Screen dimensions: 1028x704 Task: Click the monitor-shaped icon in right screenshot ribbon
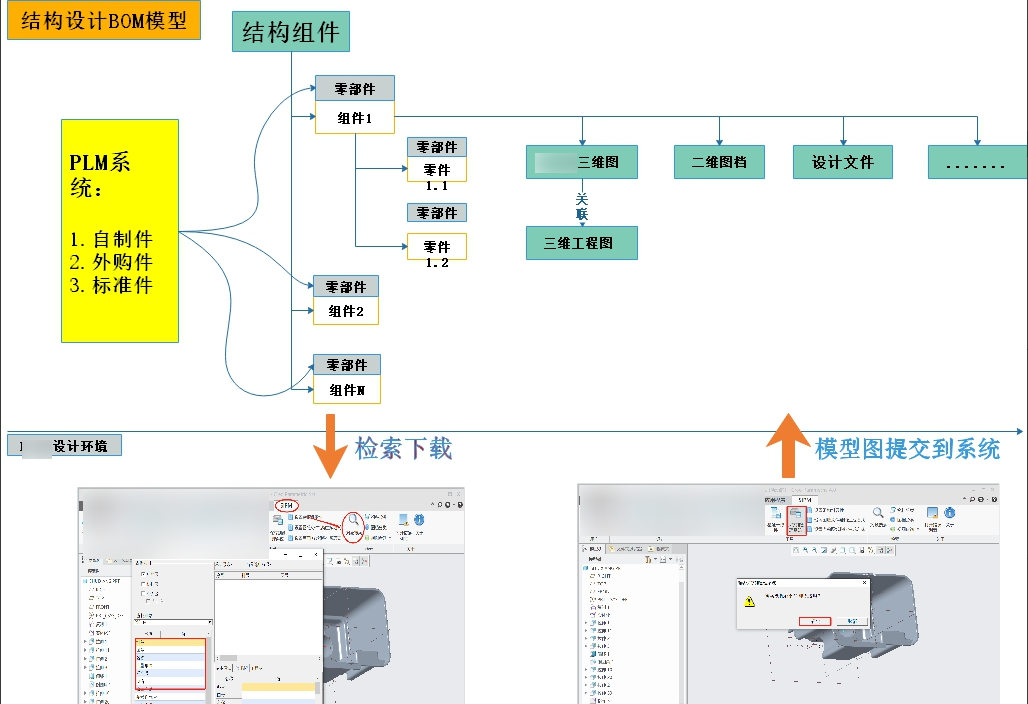coord(932,513)
